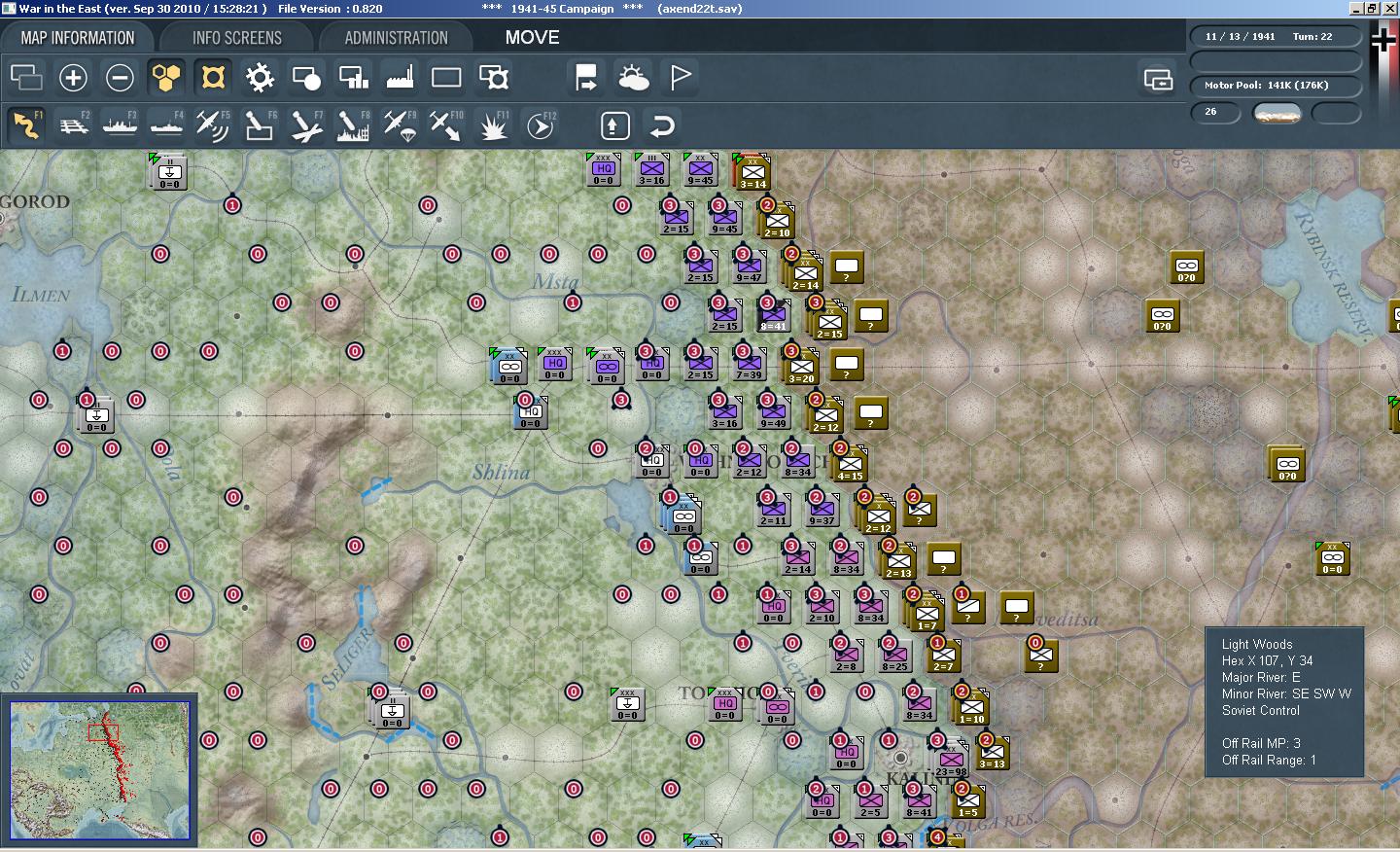Toggle the unit counters display button
1400x852 pixels.
213,78
